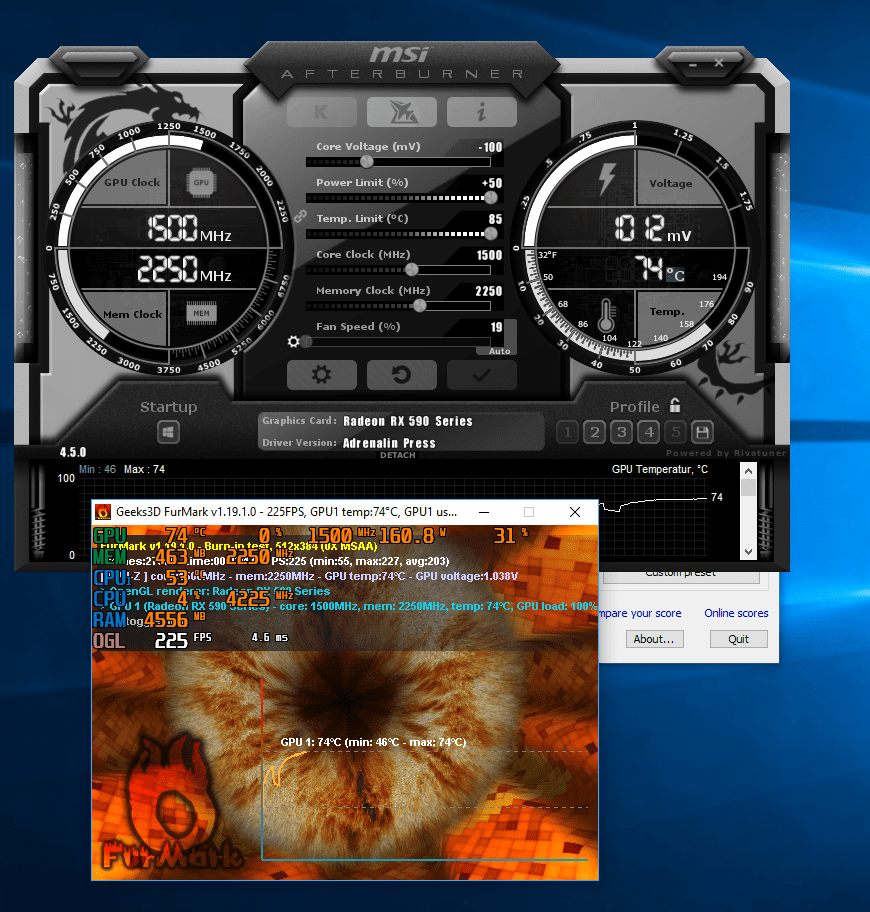Image resolution: width=870 pixels, height=912 pixels.
Task: Click the fan speed gear icon
Action: tap(294, 341)
